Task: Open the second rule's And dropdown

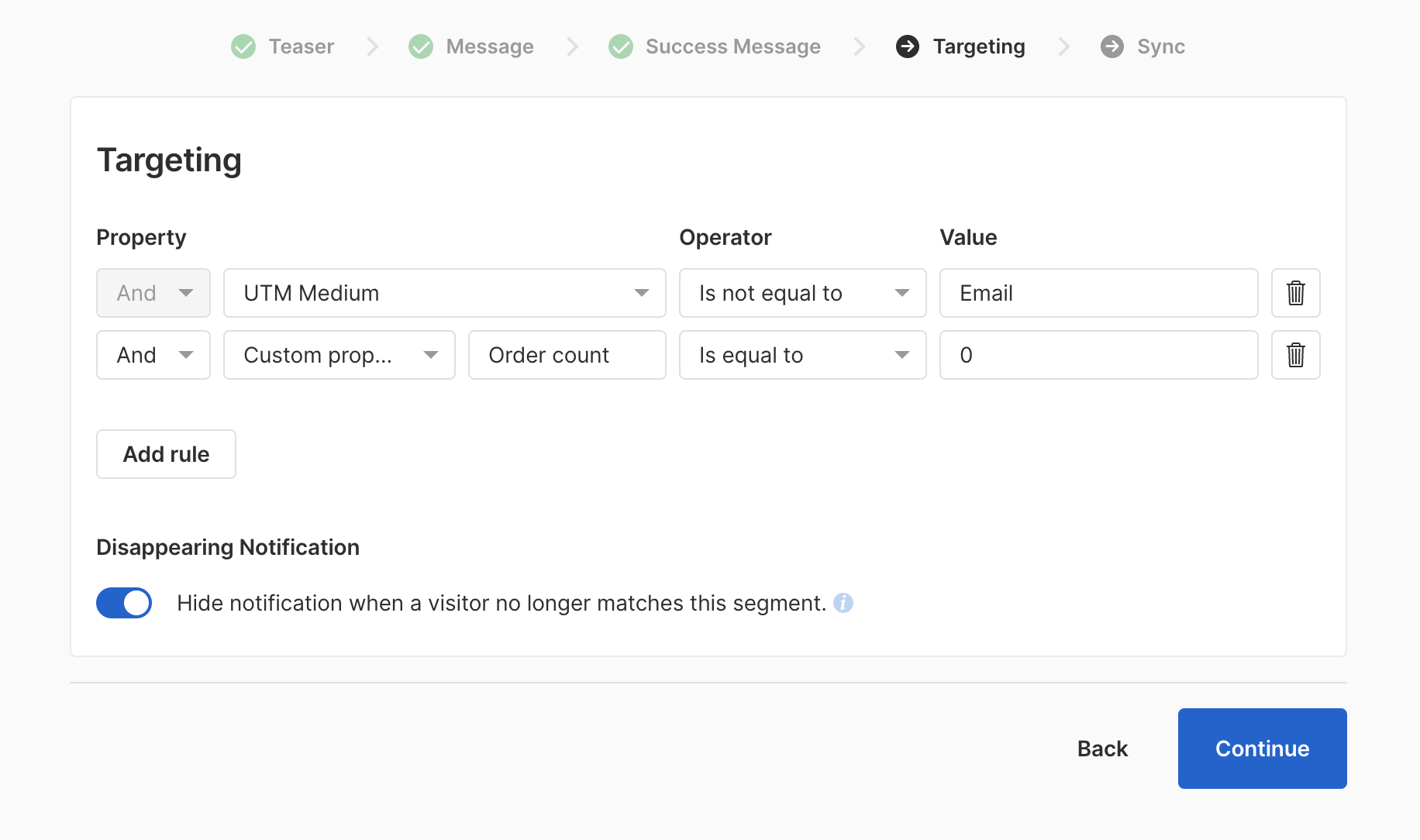Action: 153,355
